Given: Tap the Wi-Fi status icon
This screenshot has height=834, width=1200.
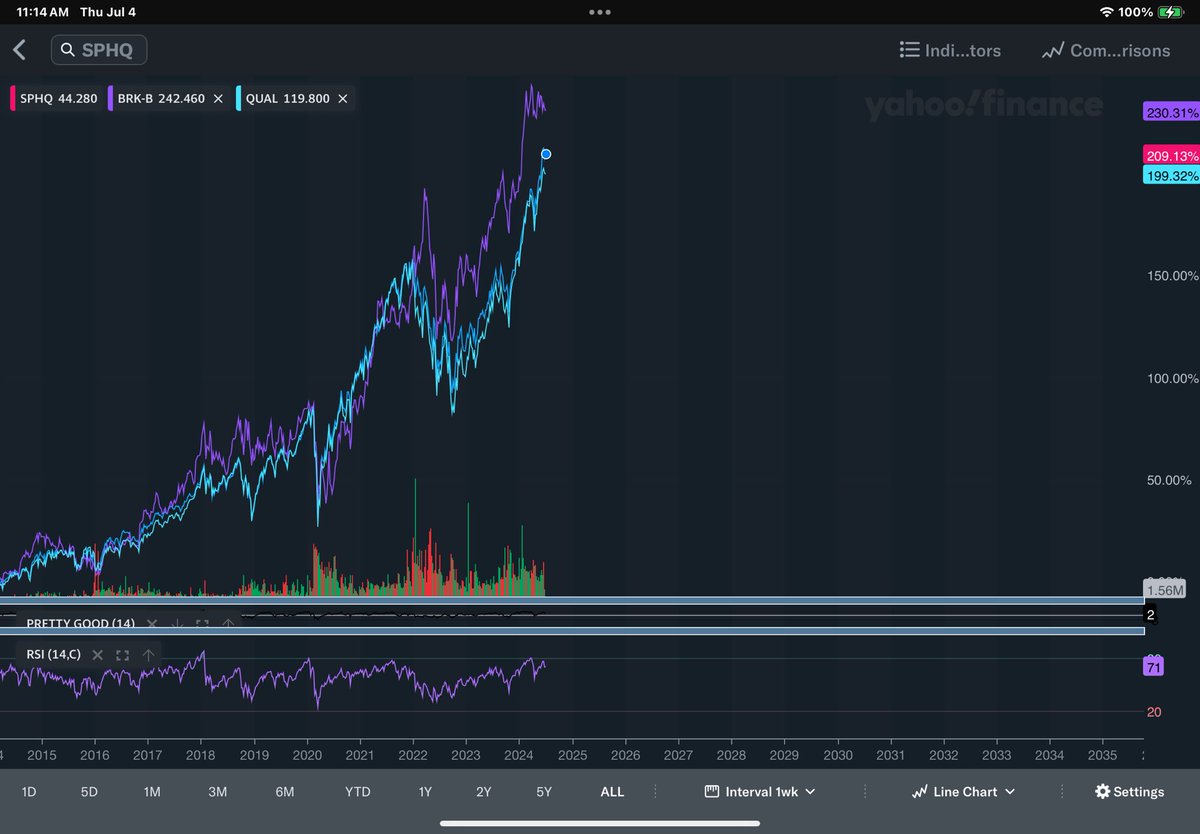Looking at the screenshot, I should pos(1106,12).
